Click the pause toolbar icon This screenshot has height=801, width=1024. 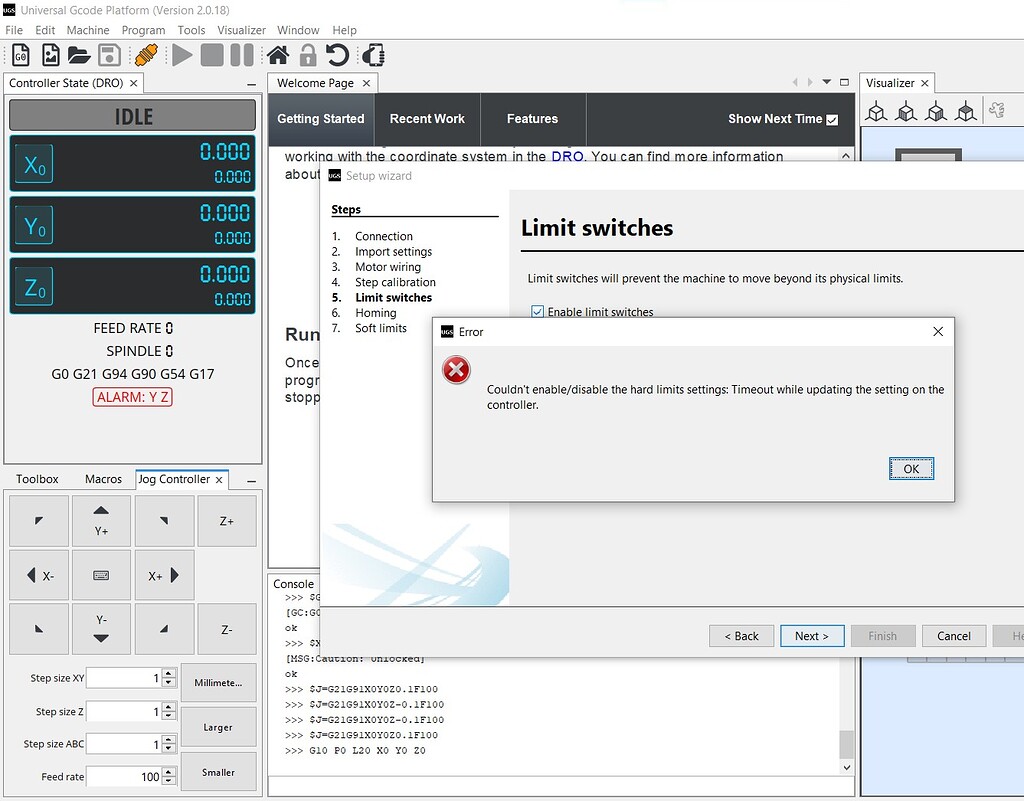coord(242,55)
